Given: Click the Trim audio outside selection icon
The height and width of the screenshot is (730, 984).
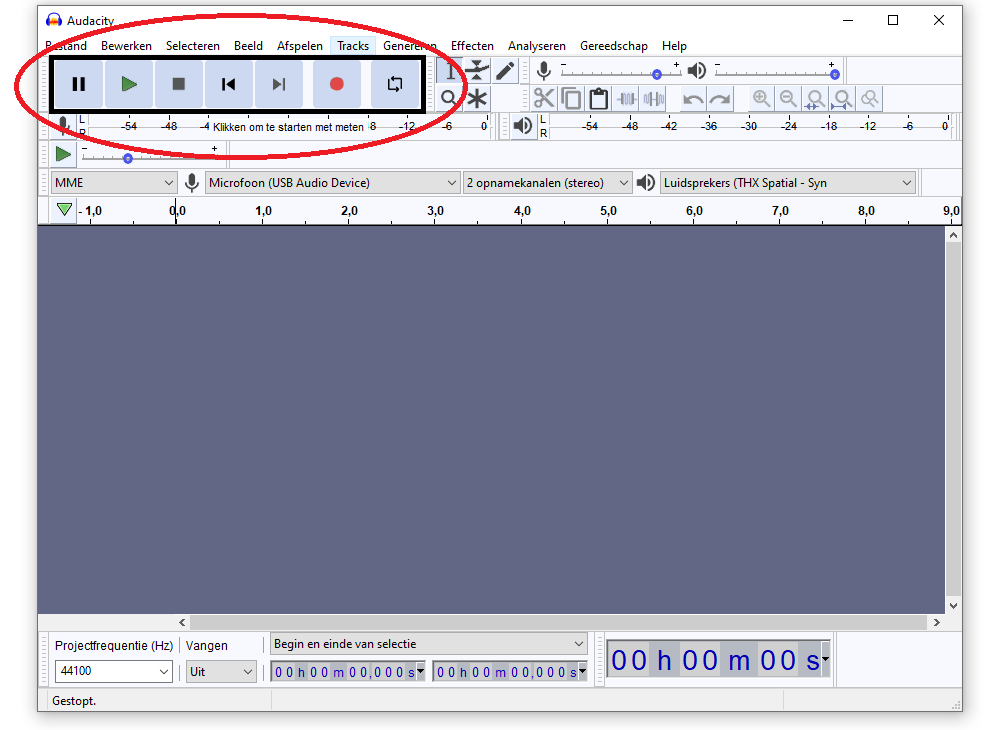Looking at the screenshot, I should [x=628, y=98].
